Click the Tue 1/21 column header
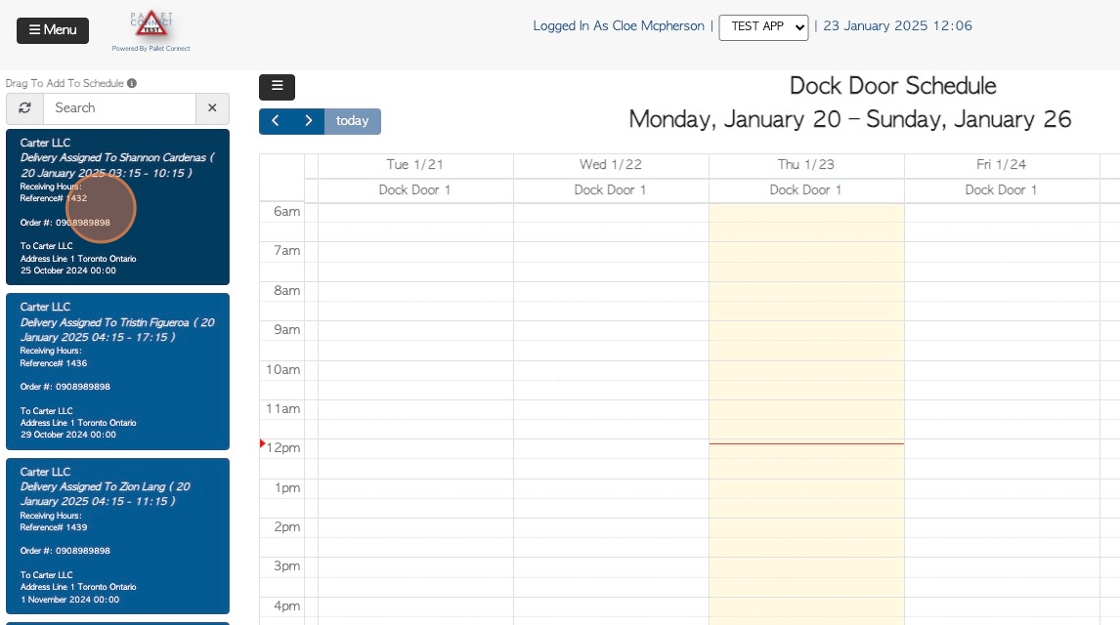1120x625 pixels. [415, 164]
